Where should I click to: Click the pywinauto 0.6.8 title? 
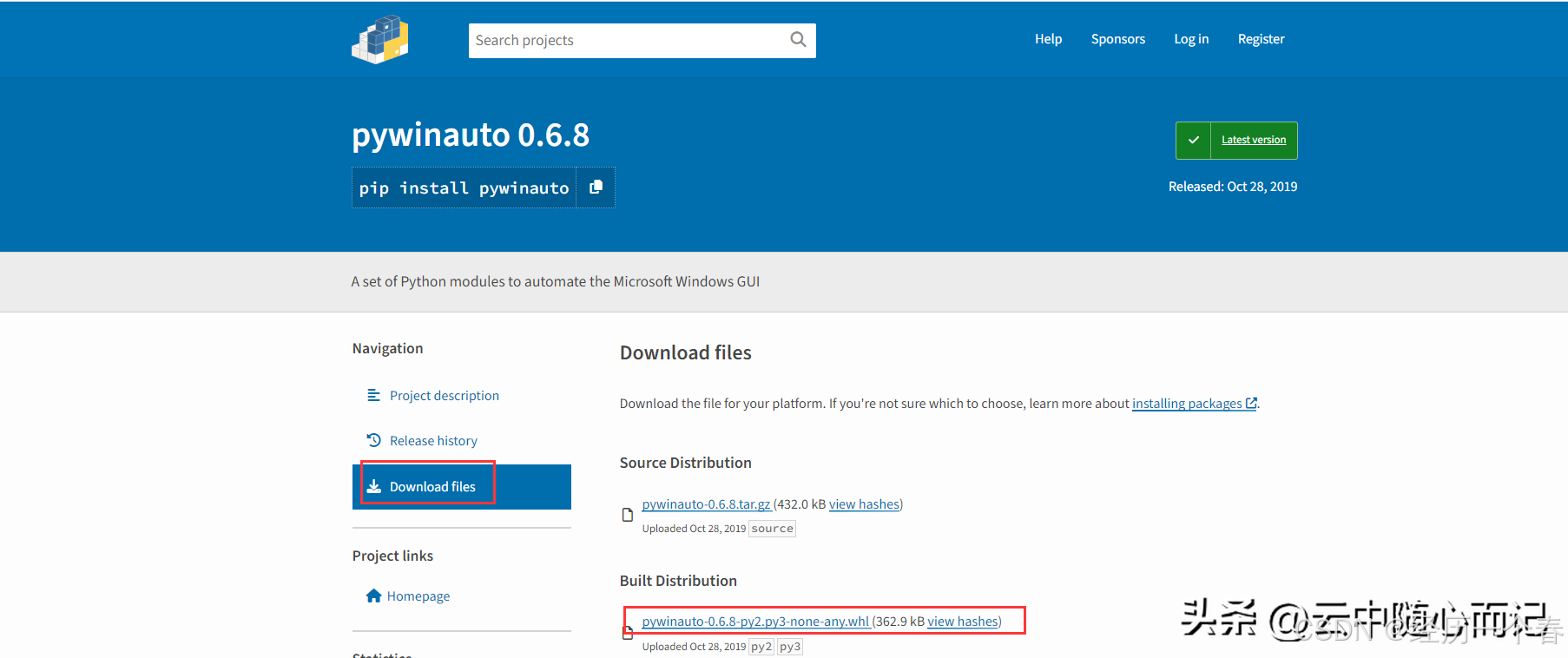(x=471, y=135)
